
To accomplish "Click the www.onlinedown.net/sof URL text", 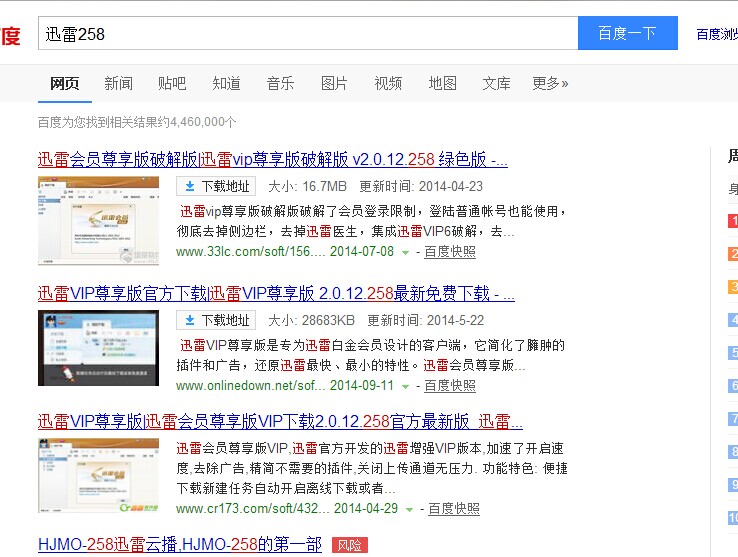I will click(x=251, y=386).
